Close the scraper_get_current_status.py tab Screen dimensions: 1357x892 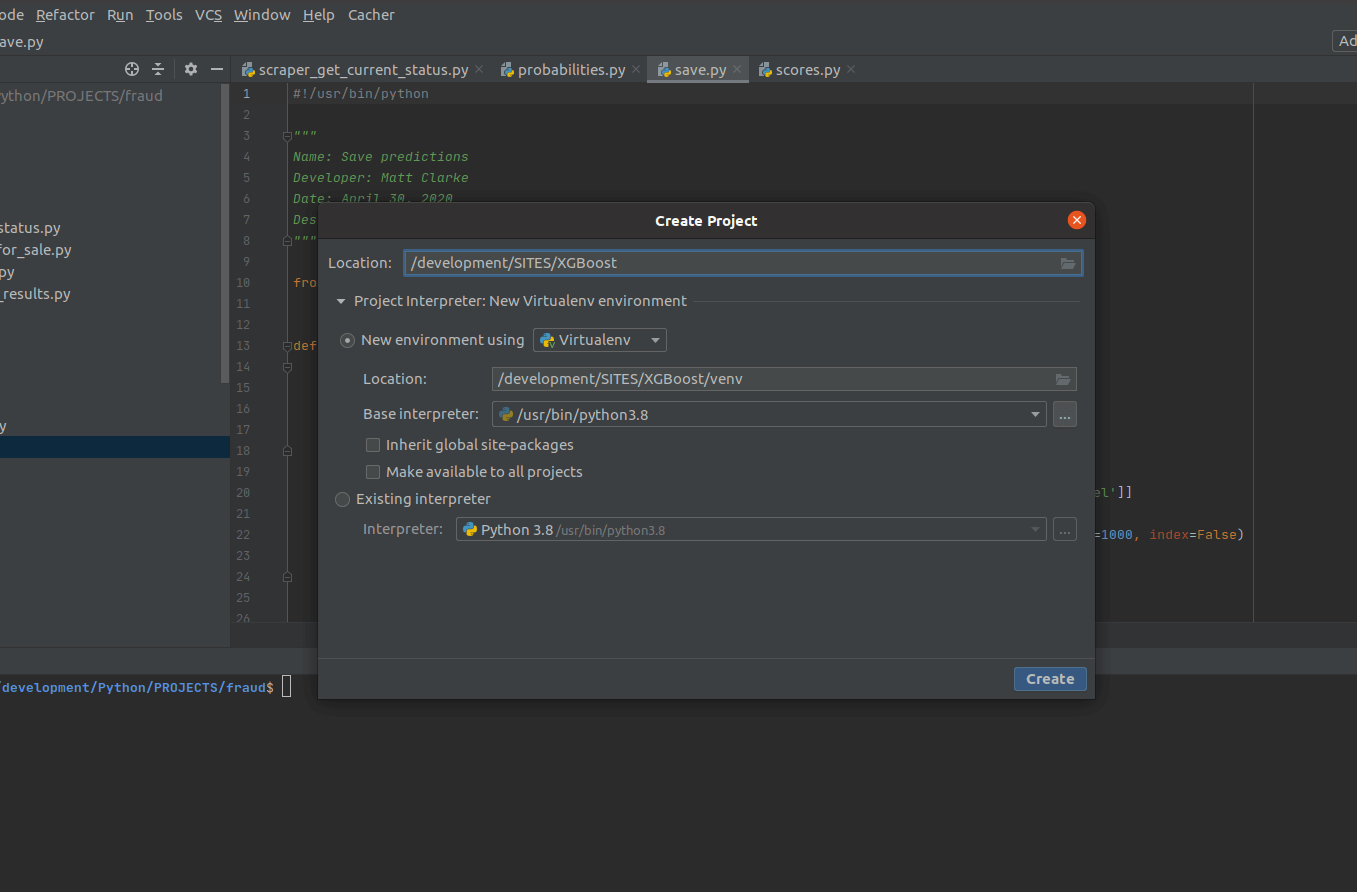click(x=479, y=69)
